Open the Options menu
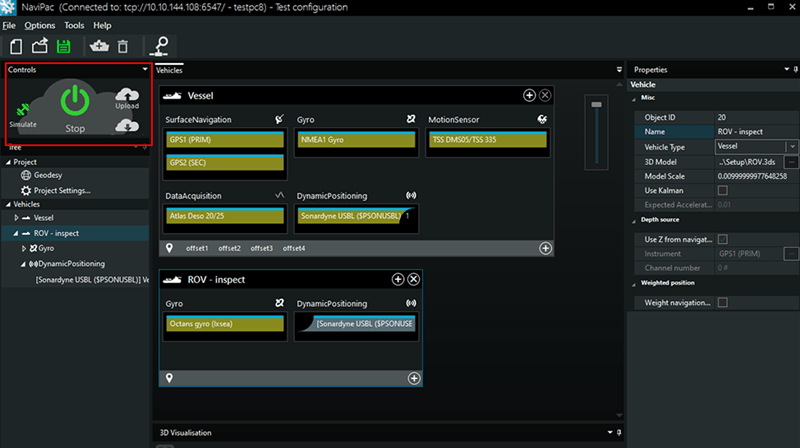 40,26
